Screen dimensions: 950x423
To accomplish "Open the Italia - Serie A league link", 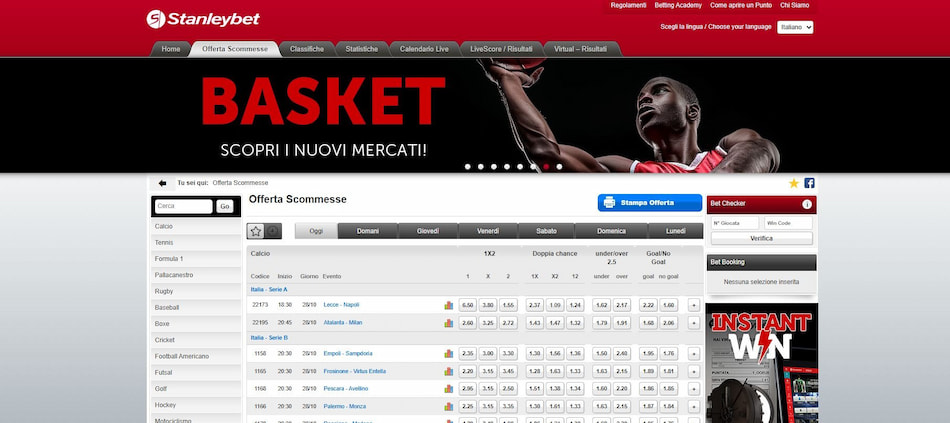I will click(x=269, y=290).
